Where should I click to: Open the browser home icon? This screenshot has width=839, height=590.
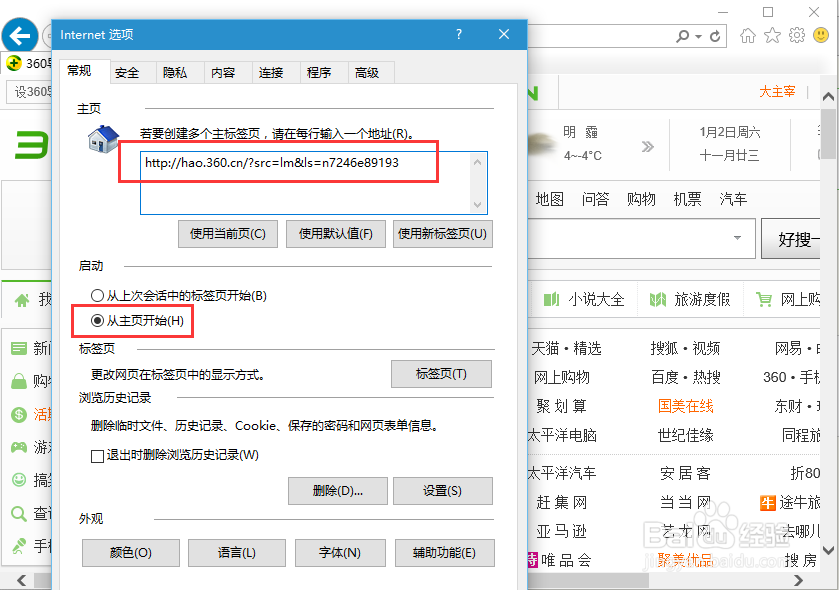click(748, 36)
